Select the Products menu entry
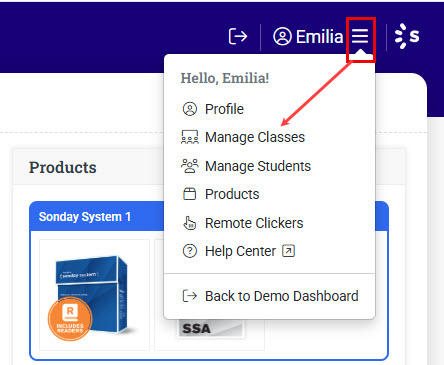444x365 pixels. pos(232,194)
